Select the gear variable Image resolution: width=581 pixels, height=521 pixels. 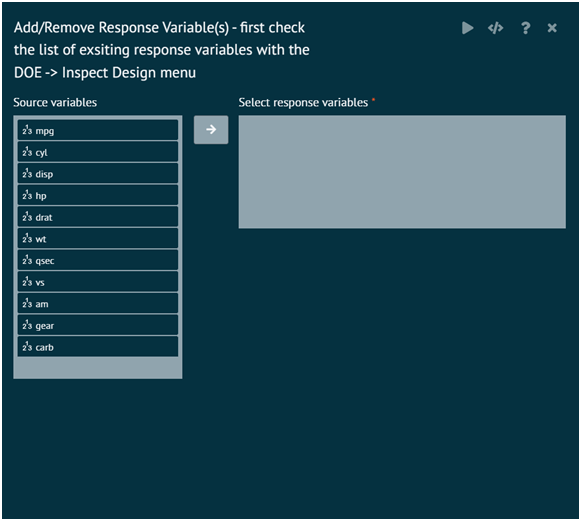(98, 325)
